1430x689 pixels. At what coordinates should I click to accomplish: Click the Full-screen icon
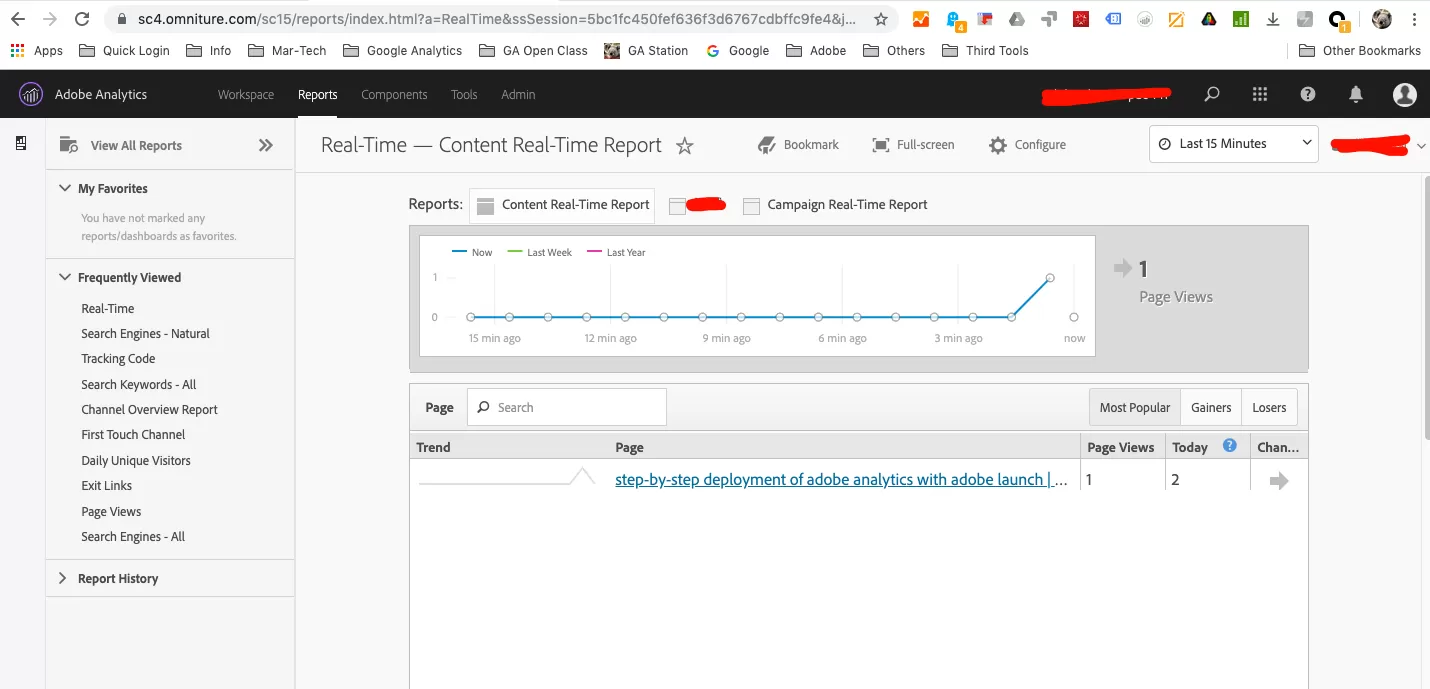click(x=881, y=145)
